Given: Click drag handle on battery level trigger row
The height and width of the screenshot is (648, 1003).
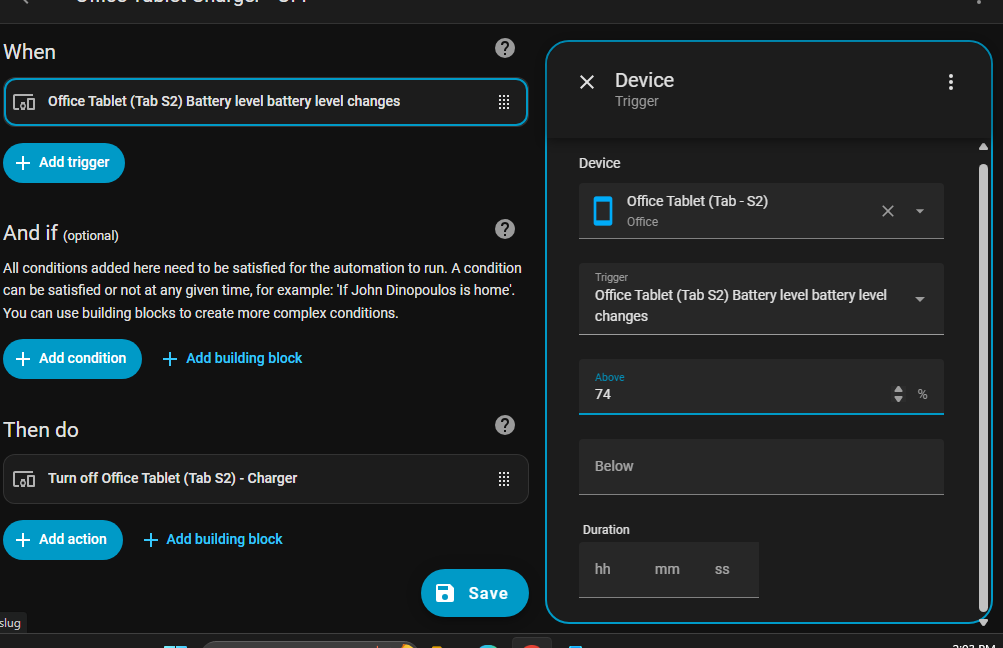Looking at the screenshot, I should pos(504,102).
